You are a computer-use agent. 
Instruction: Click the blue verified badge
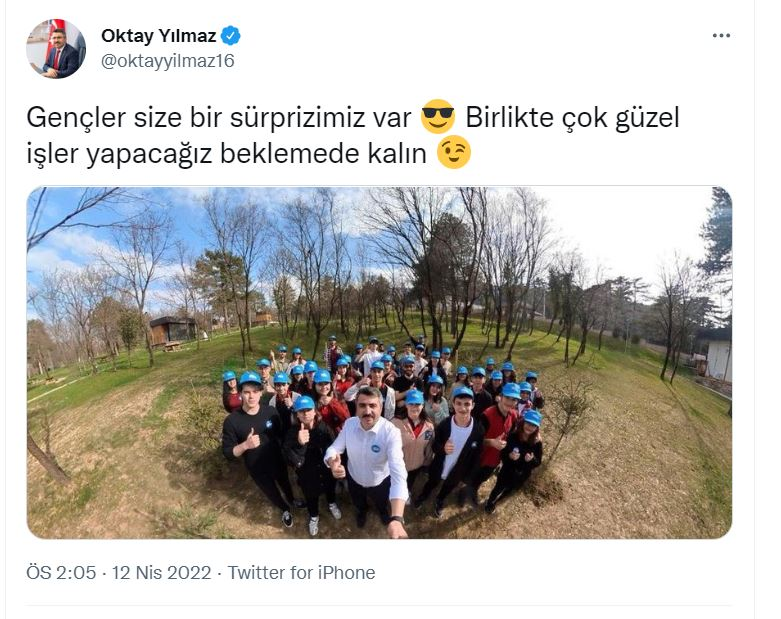tap(231, 36)
